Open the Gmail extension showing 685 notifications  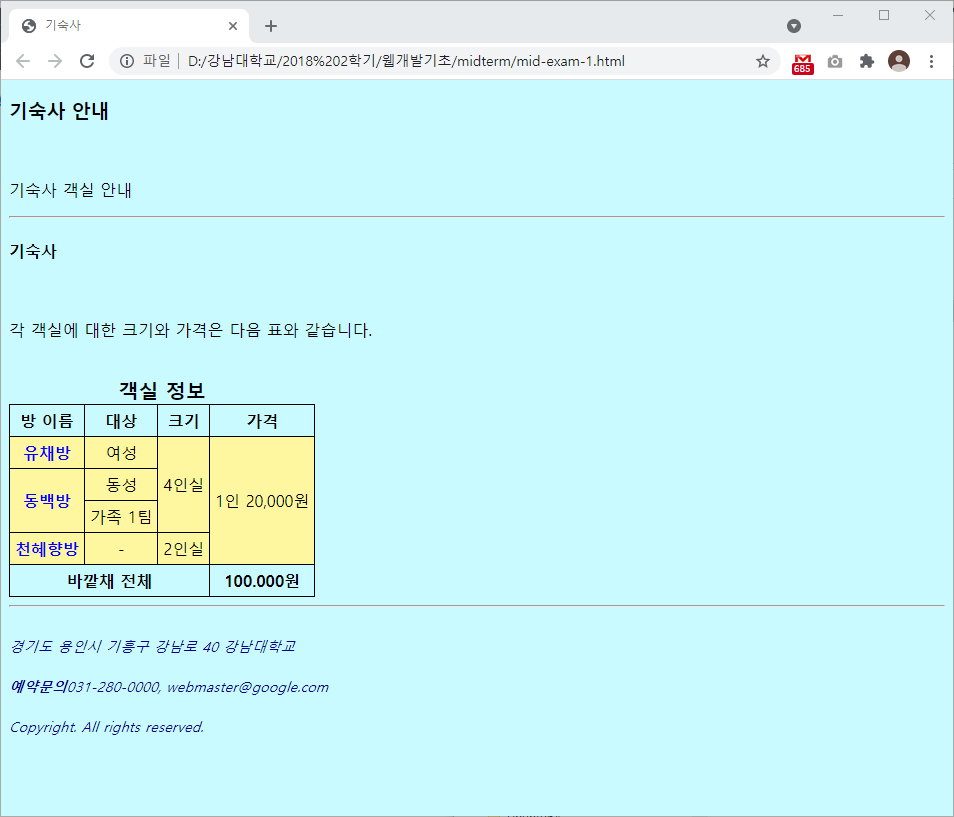(800, 61)
